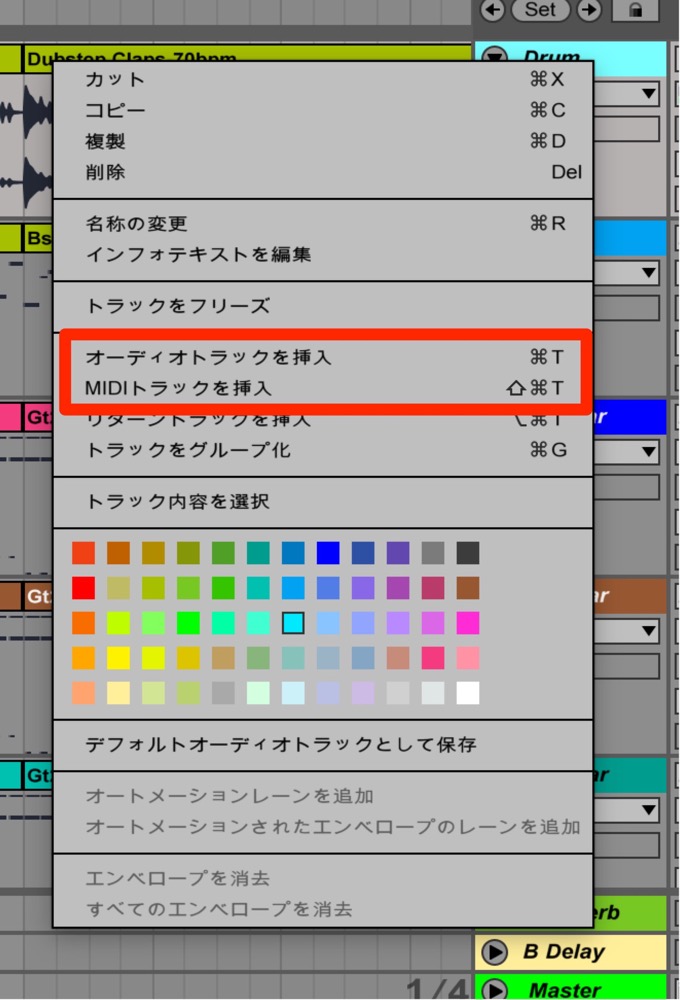Image resolution: width=680 pixels, height=1000 pixels.
Task: Choose カット from the context menu
Action: coord(323,79)
